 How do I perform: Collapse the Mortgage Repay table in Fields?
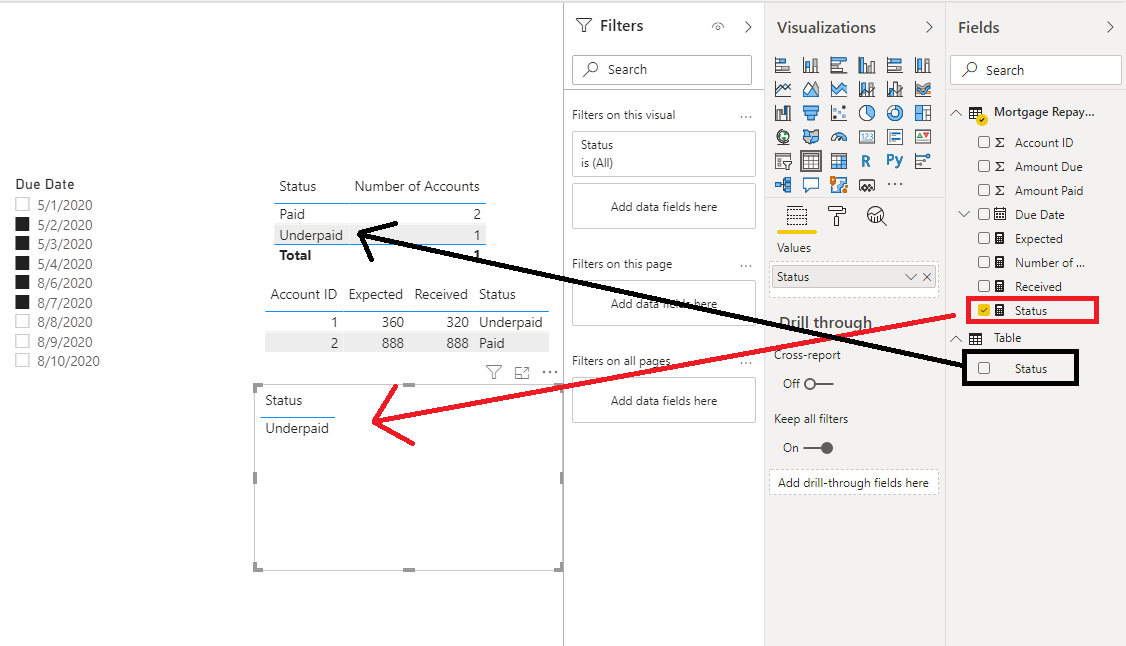point(957,113)
